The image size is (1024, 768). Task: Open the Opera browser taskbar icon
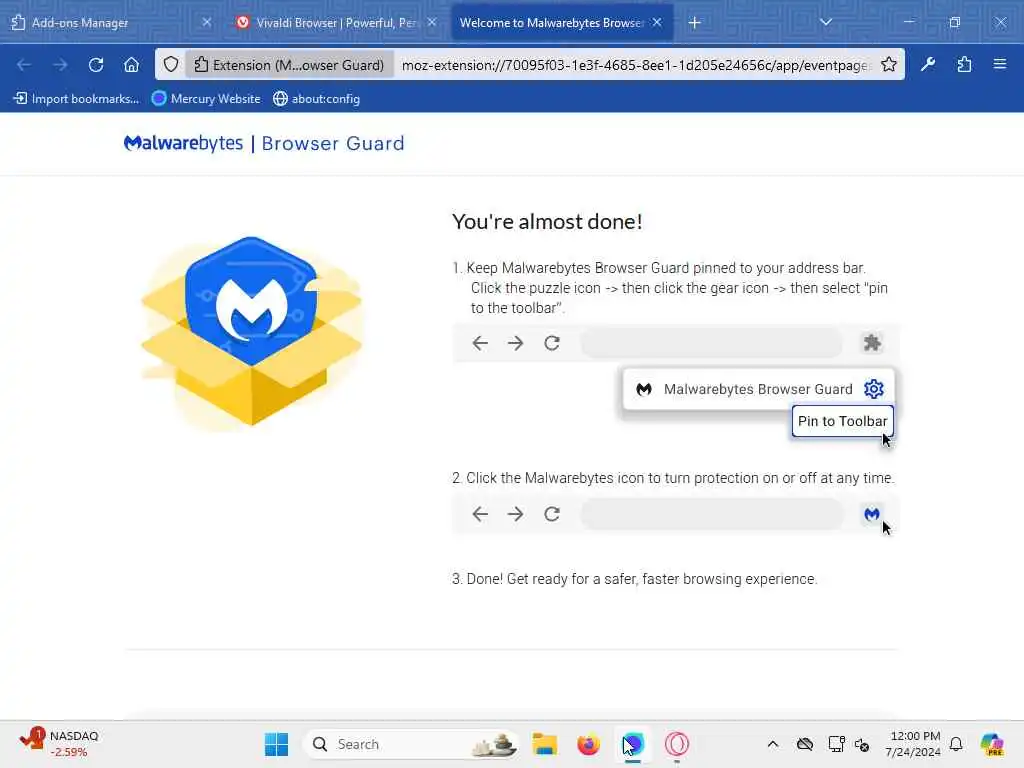coord(677,744)
